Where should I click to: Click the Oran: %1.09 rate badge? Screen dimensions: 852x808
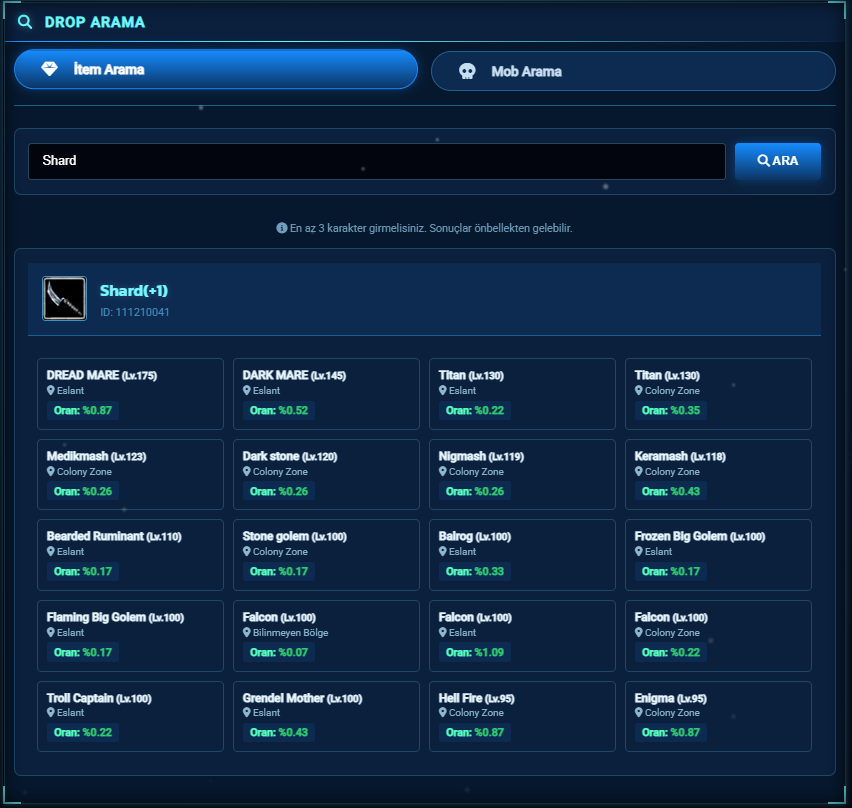coord(475,652)
